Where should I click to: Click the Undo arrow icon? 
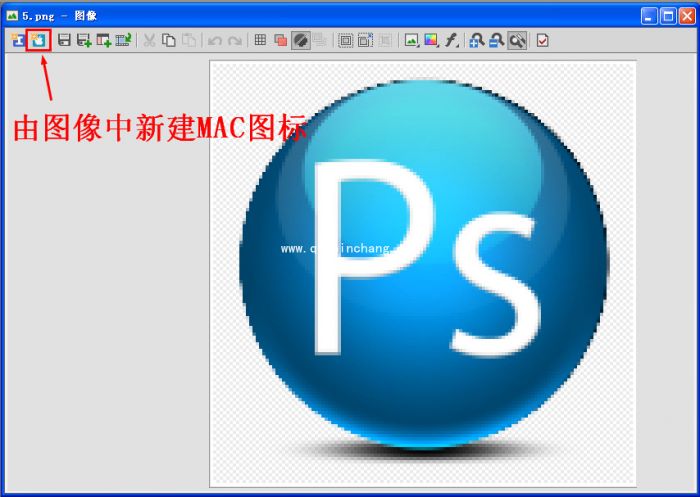(x=215, y=41)
